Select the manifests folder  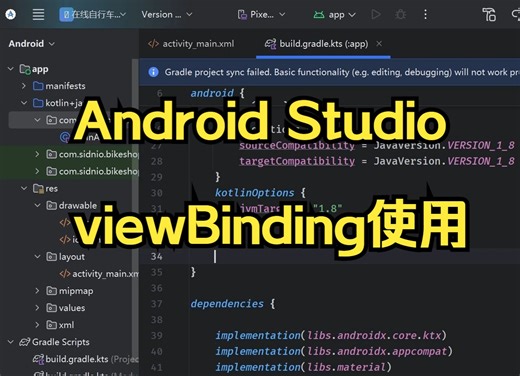point(59,86)
